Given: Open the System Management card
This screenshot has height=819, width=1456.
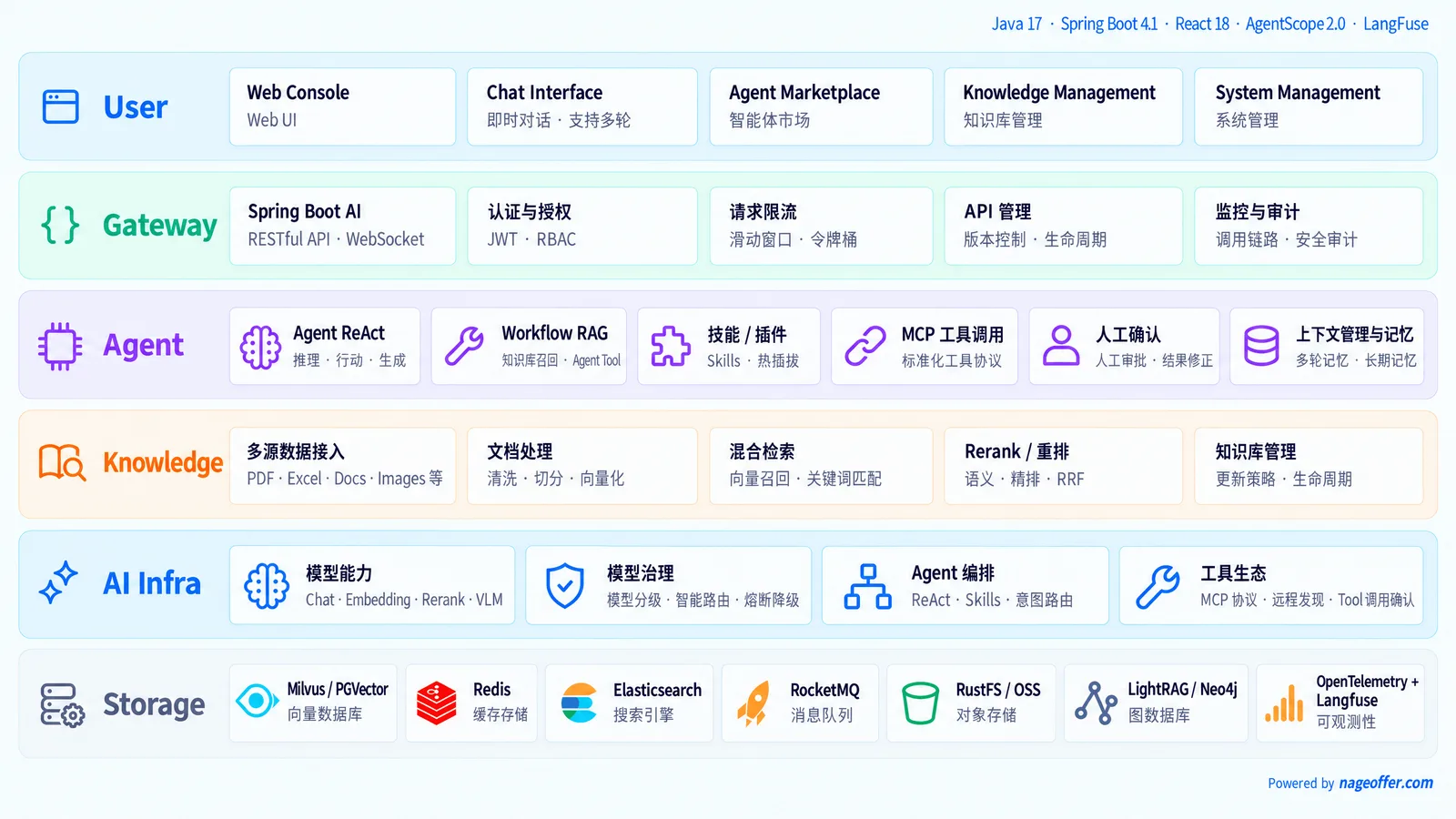Looking at the screenshot, I should click(1309, 106).
